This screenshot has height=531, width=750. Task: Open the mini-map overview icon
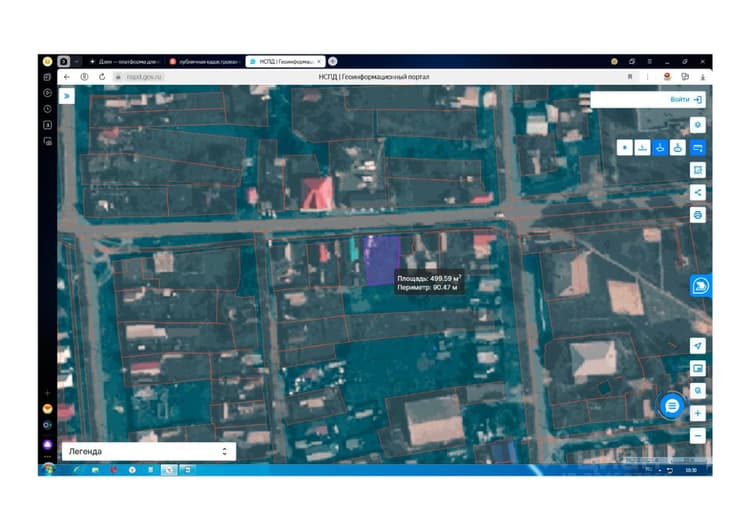point(697,368)
